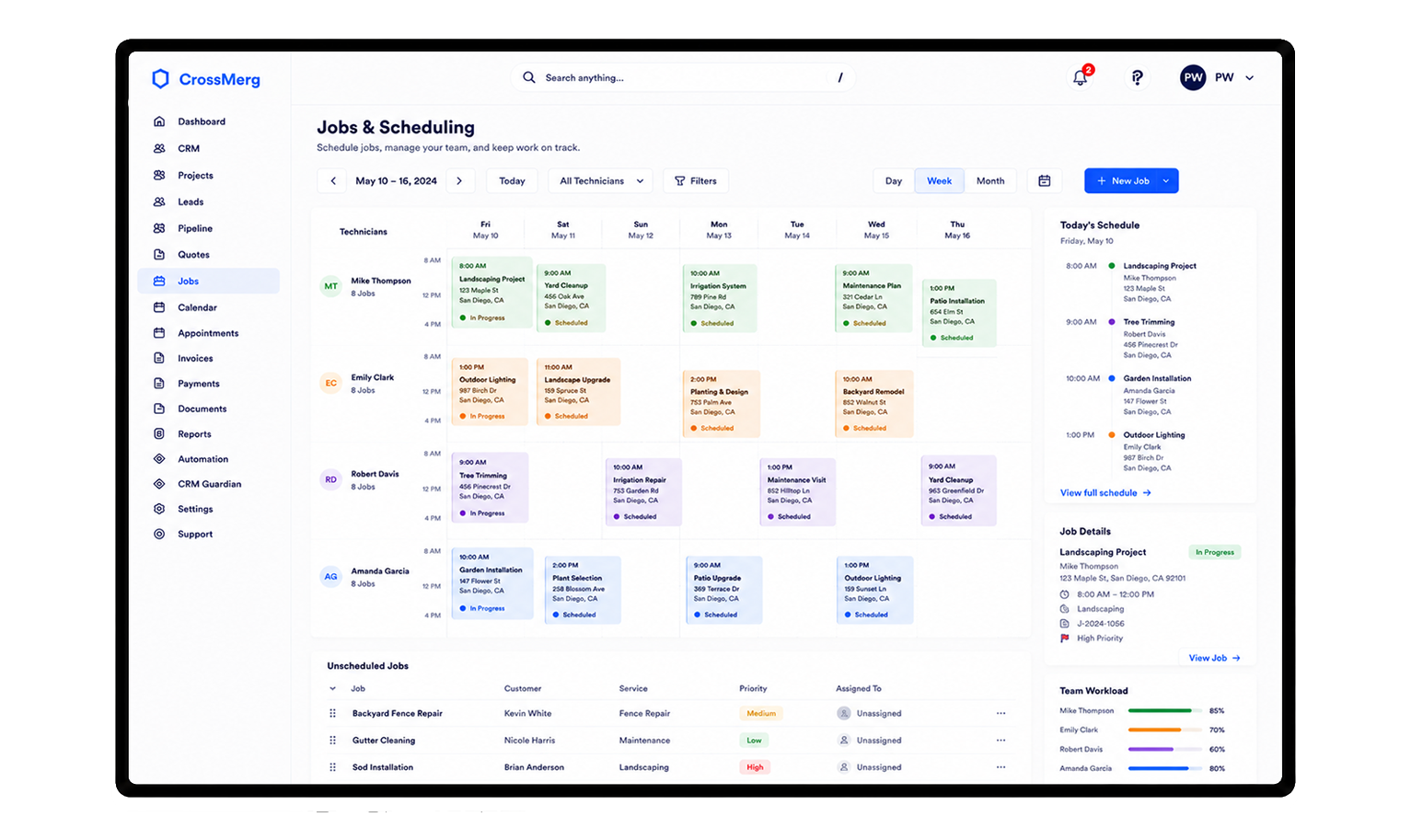Viewport: 1411px width, 840px height.
Task: Go to the next week arrow
Action: 459,181
